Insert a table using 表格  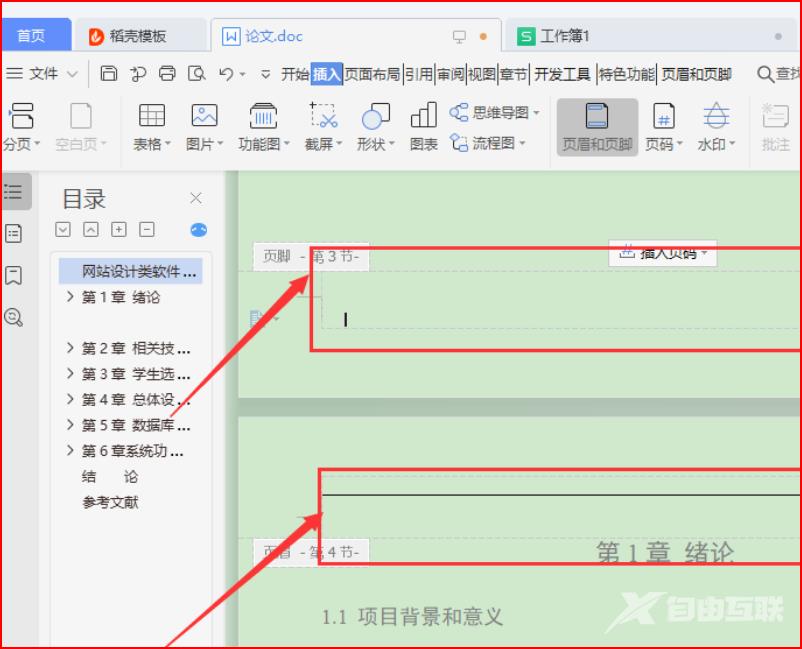click(x=152, y=127)
